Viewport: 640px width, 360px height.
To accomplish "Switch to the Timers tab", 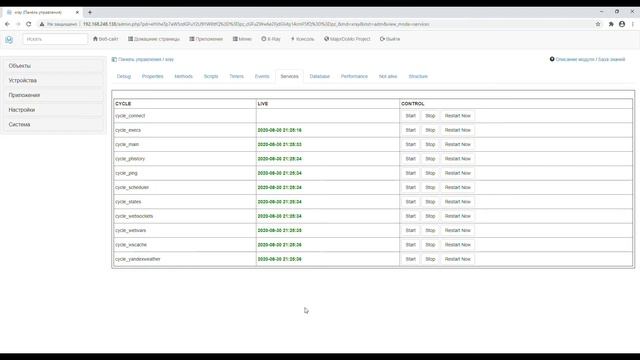I will [236, 76].
